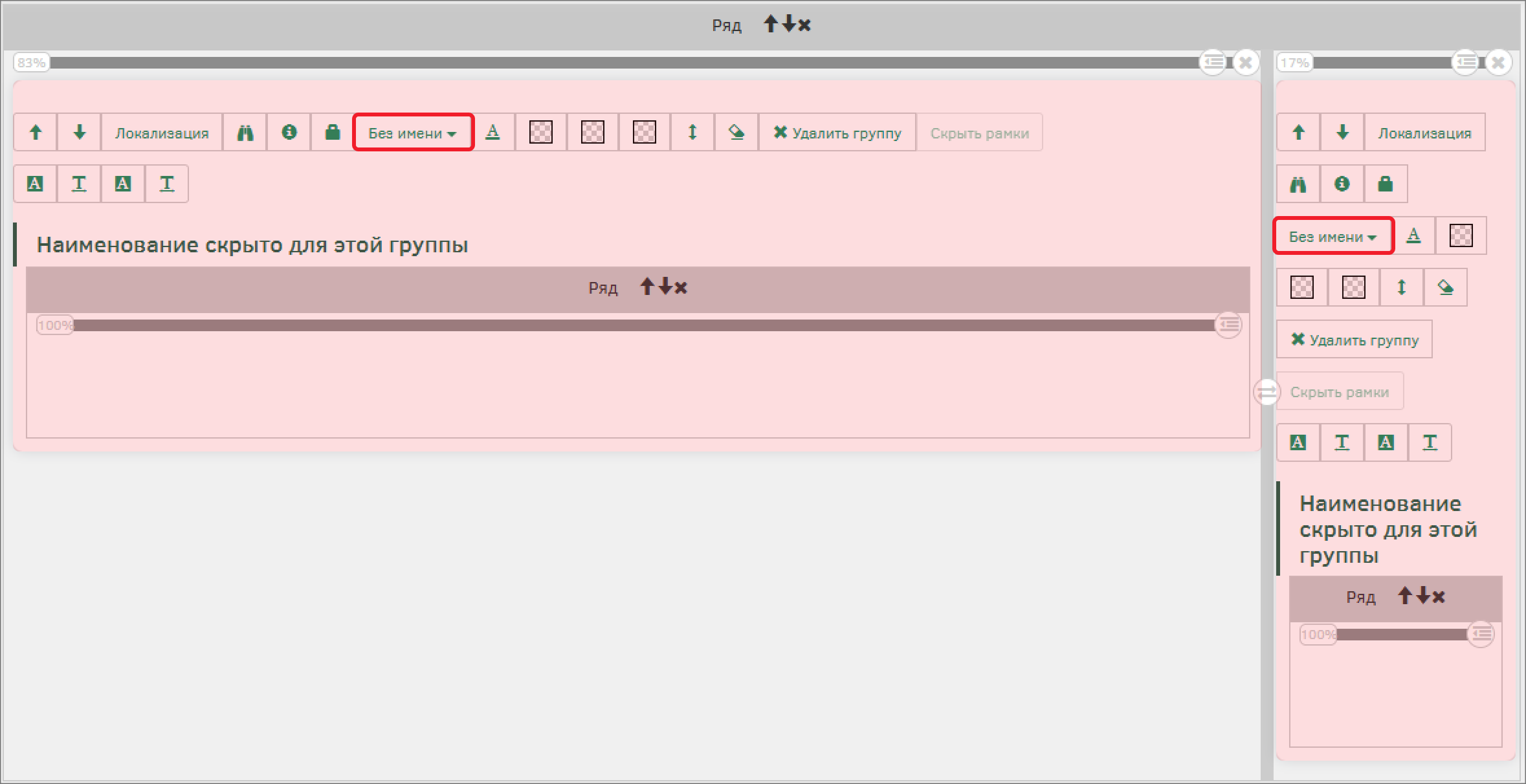Delete top row using X icon
Image resolution: width=1526 pixels, height=784 pixels.
click(x=804, y=25)
